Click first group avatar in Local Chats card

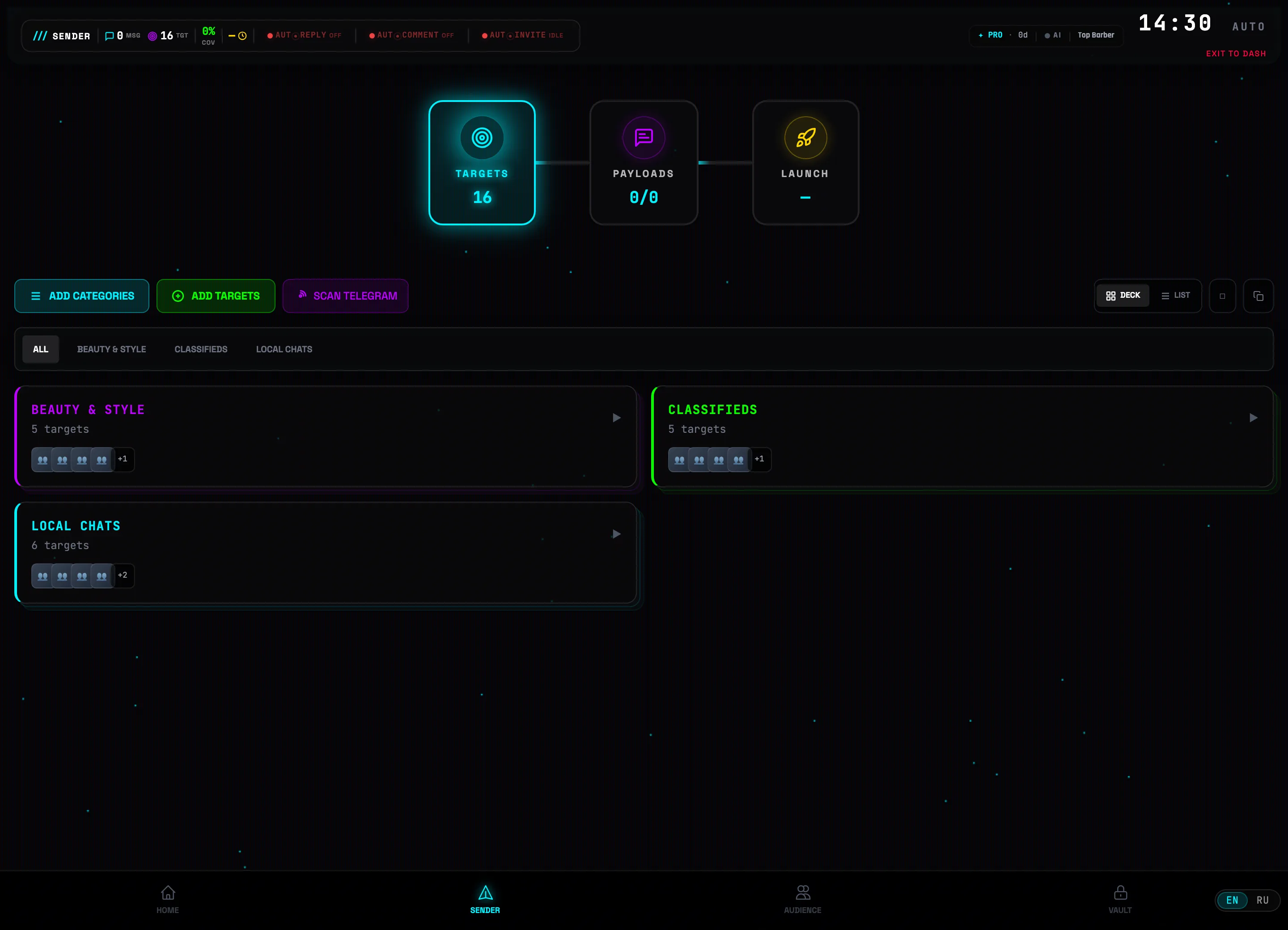click(42, 576)
